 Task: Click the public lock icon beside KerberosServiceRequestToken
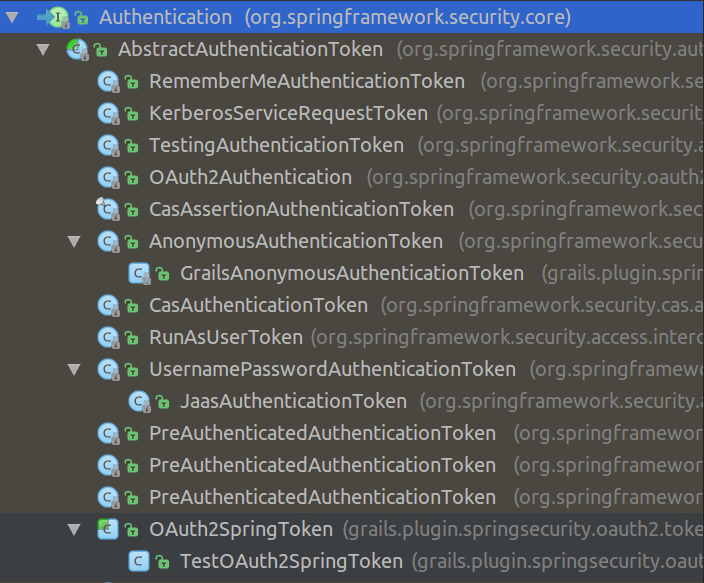coord(132,114)
